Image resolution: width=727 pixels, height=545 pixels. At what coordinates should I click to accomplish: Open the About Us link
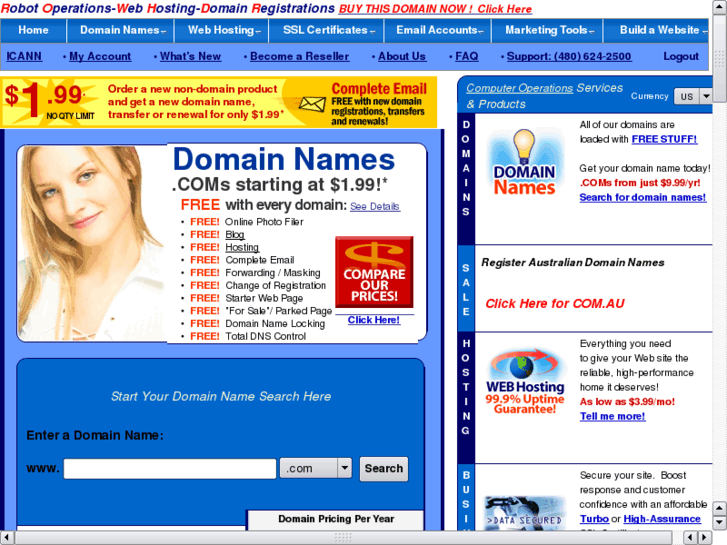402,57
